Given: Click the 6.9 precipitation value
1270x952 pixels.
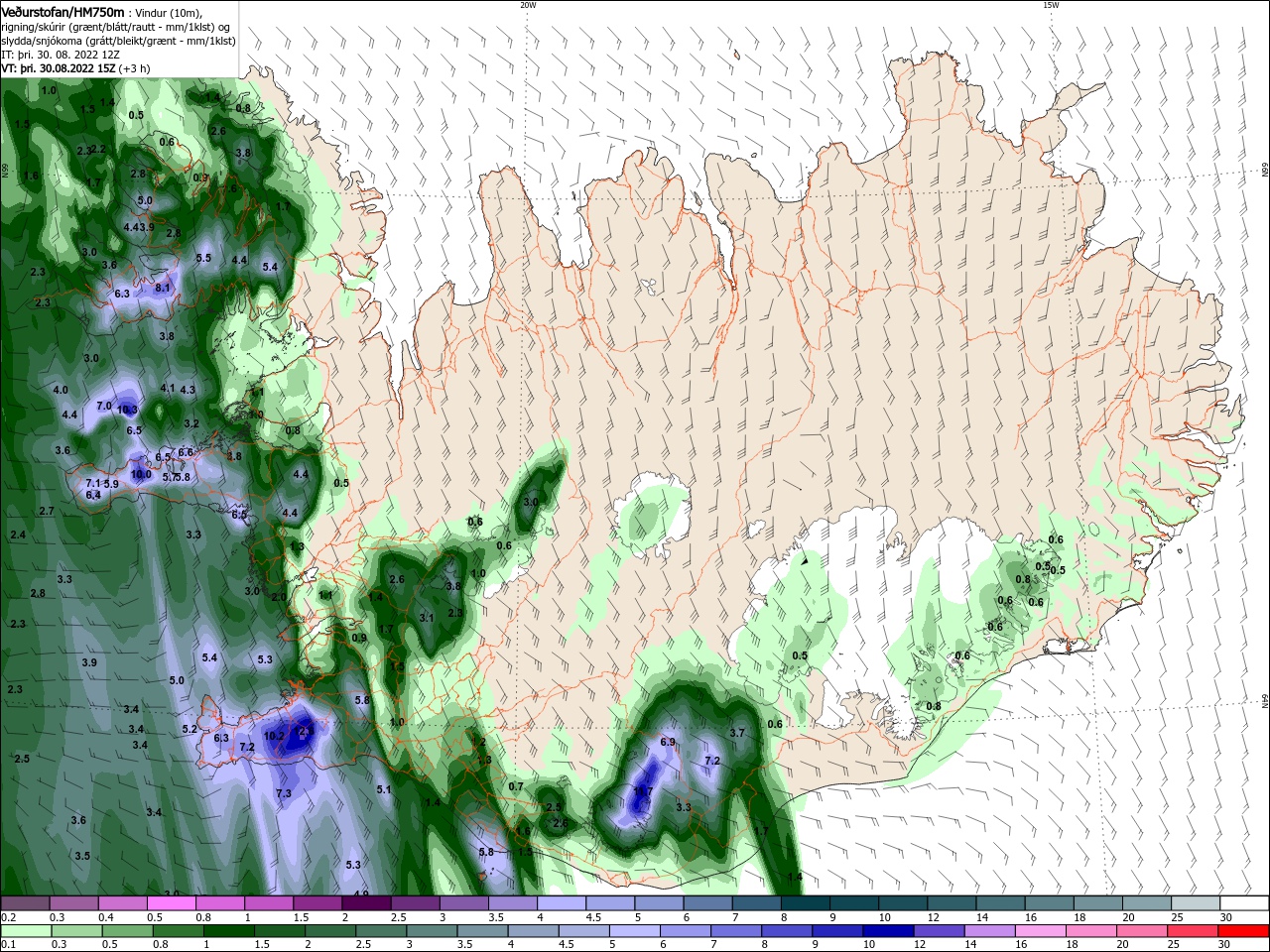Looking at the screenshot, I should [668, 742].
